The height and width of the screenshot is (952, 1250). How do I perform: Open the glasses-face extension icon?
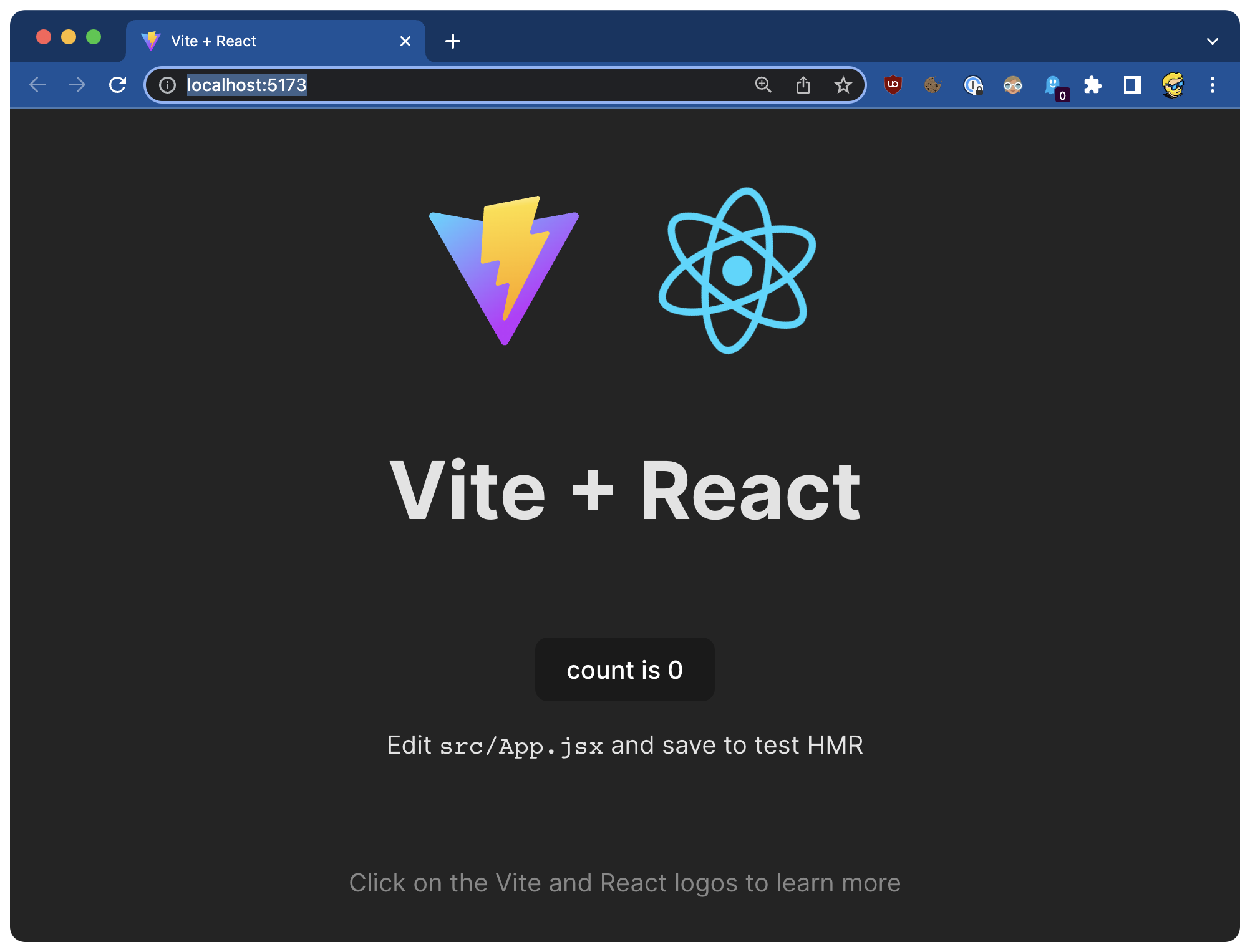click(1012, 85)
